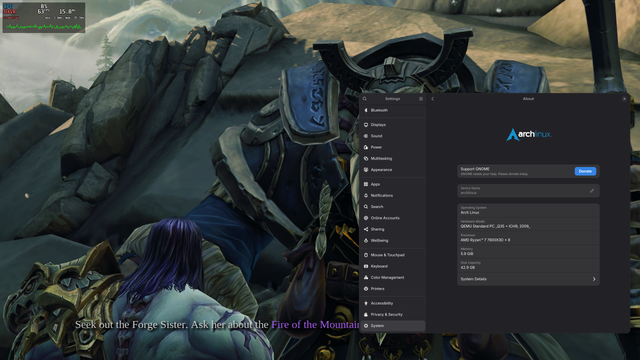
Task: Open Bluetooth settings from the sidebar
Action: [x=393, y=110]
